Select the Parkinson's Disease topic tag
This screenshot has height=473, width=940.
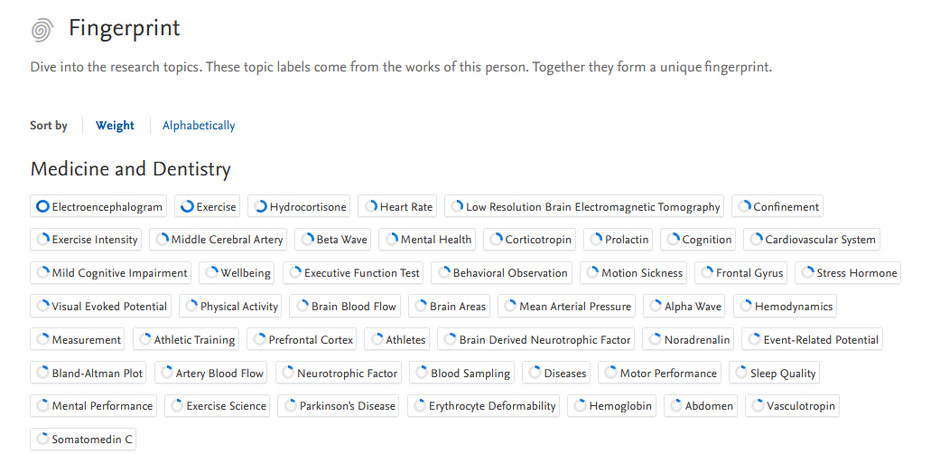click(x=339, y=406)
